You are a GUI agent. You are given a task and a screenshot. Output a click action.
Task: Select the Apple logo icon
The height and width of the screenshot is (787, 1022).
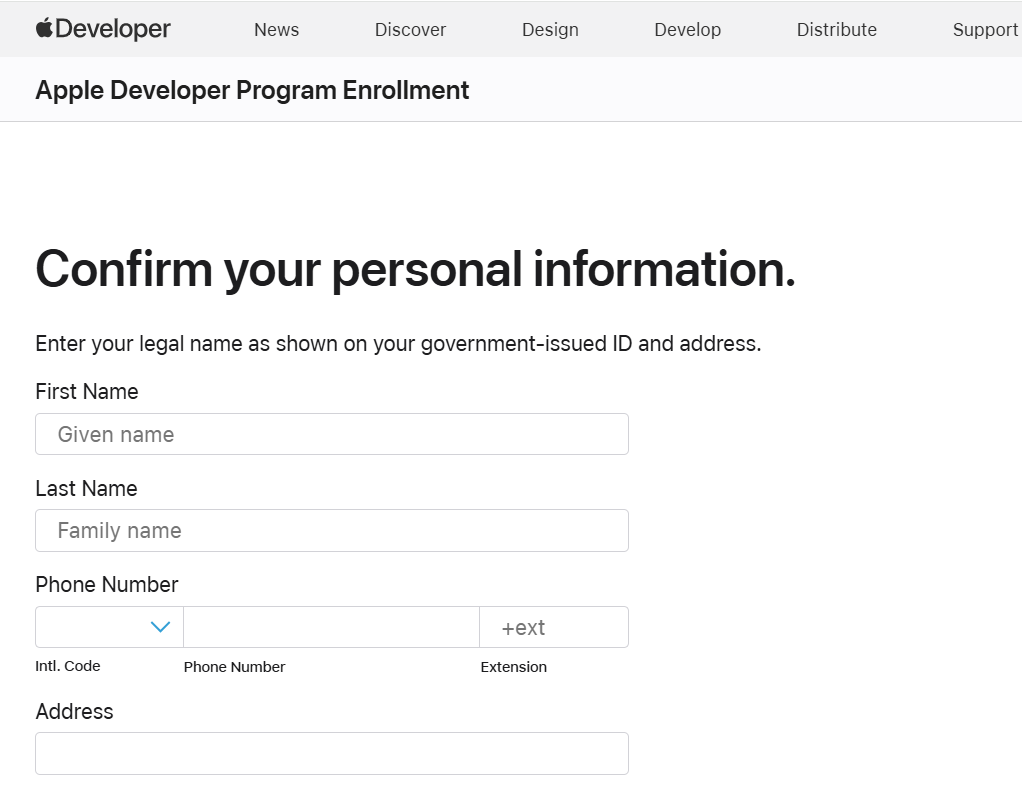click(x=42, y=29)
